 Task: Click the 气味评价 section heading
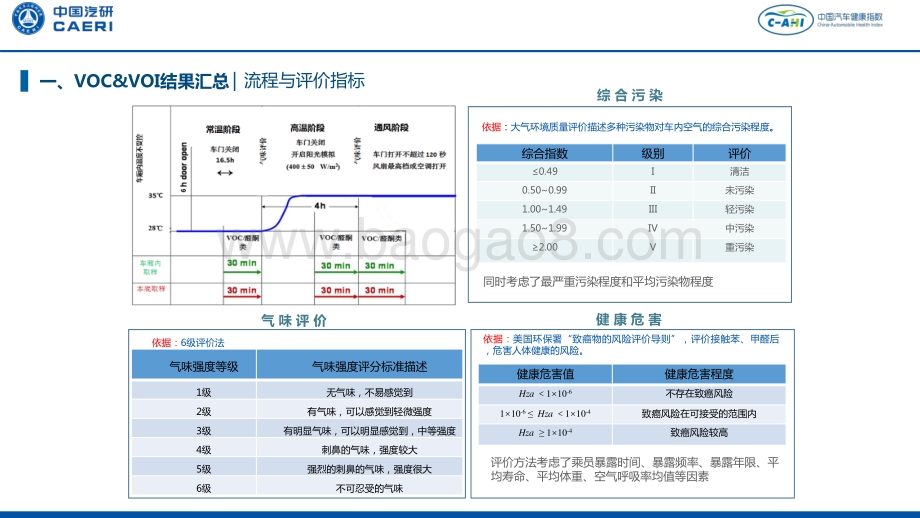point(294,320)
